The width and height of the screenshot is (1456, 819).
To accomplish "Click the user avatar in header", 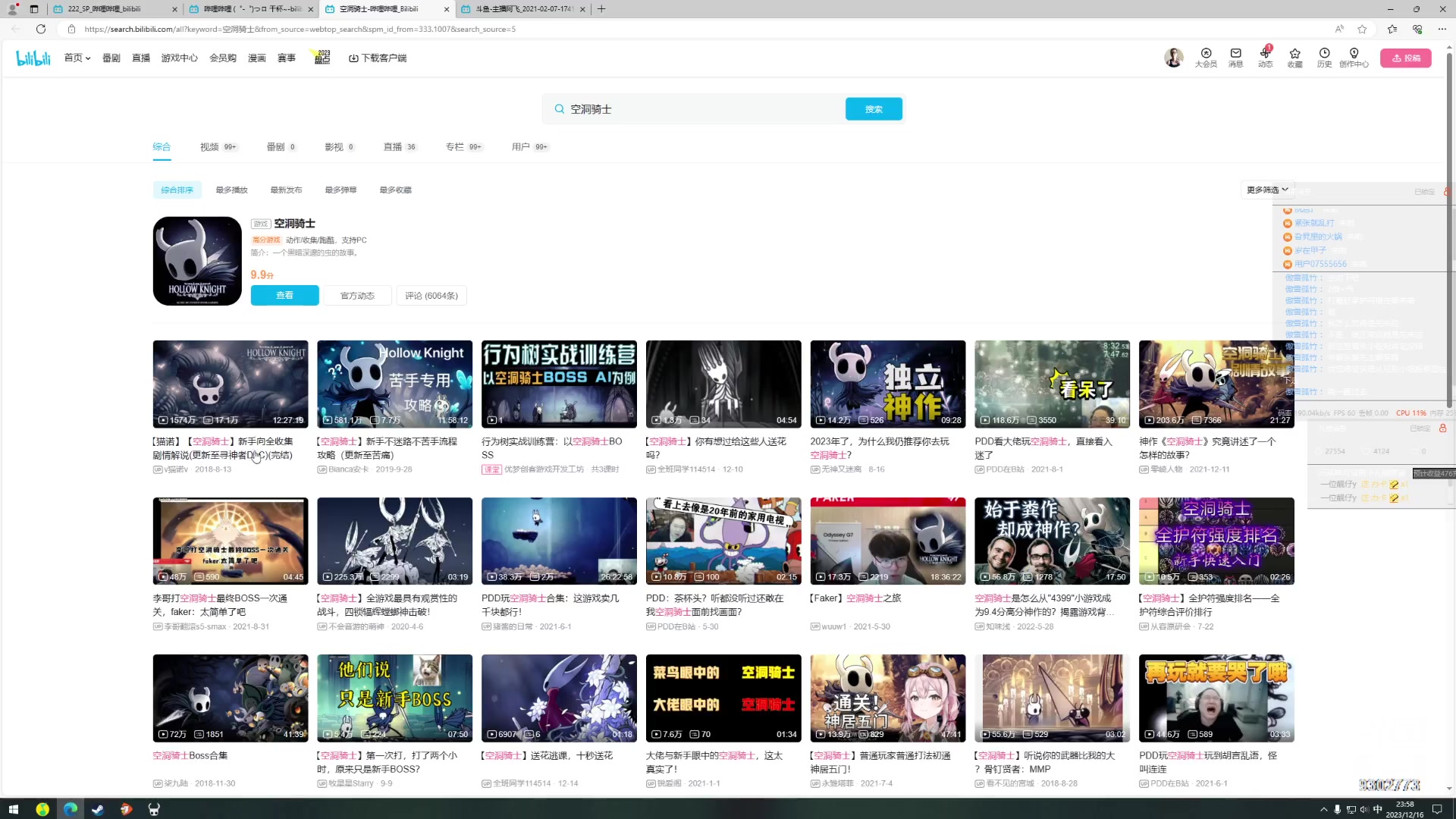I will click(1173, 58).
